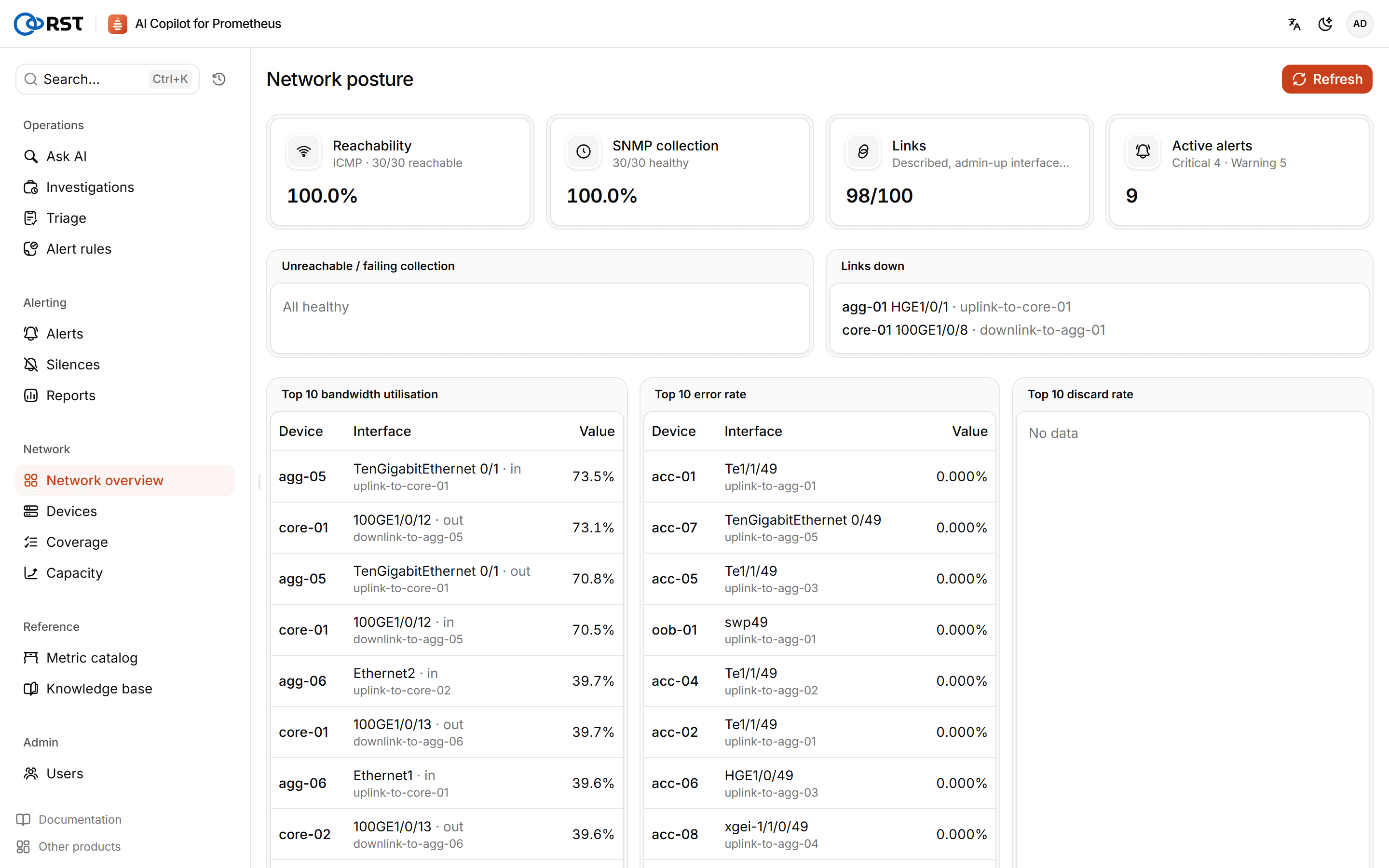Select agg-01 HGE1/0/1 down link
The height and width of the screenshot is (868, 1389).
click(956, 307)
